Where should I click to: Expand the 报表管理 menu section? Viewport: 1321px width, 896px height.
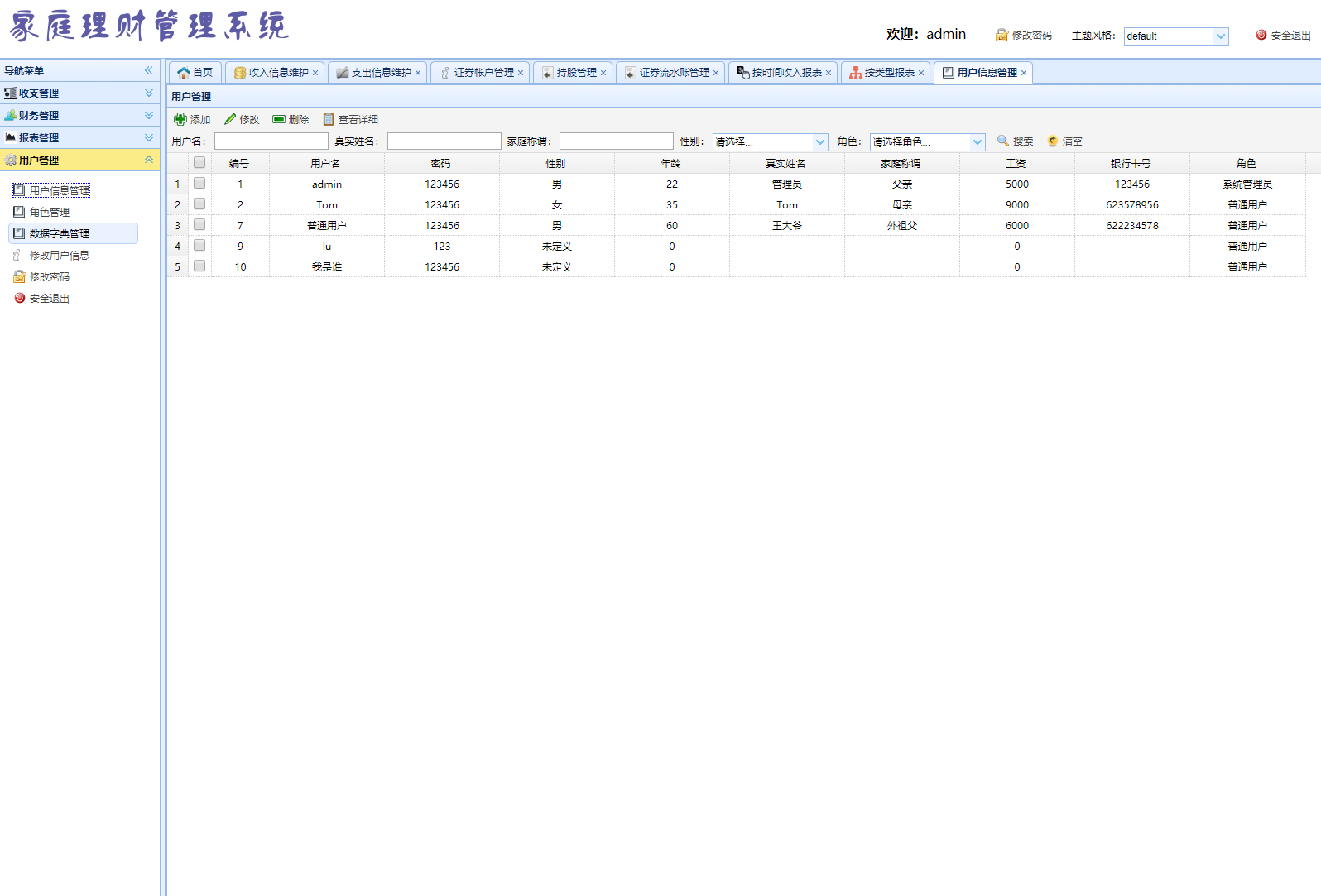149,137
